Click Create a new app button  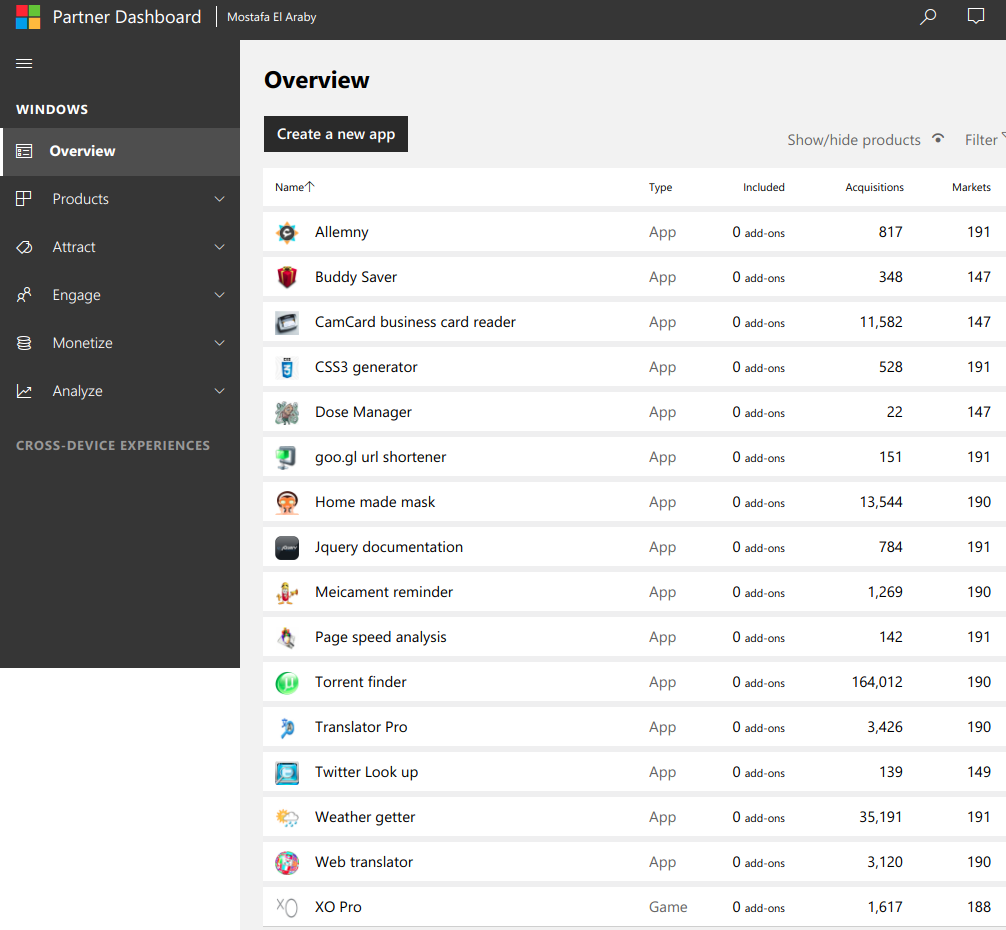tap(336, 134)
